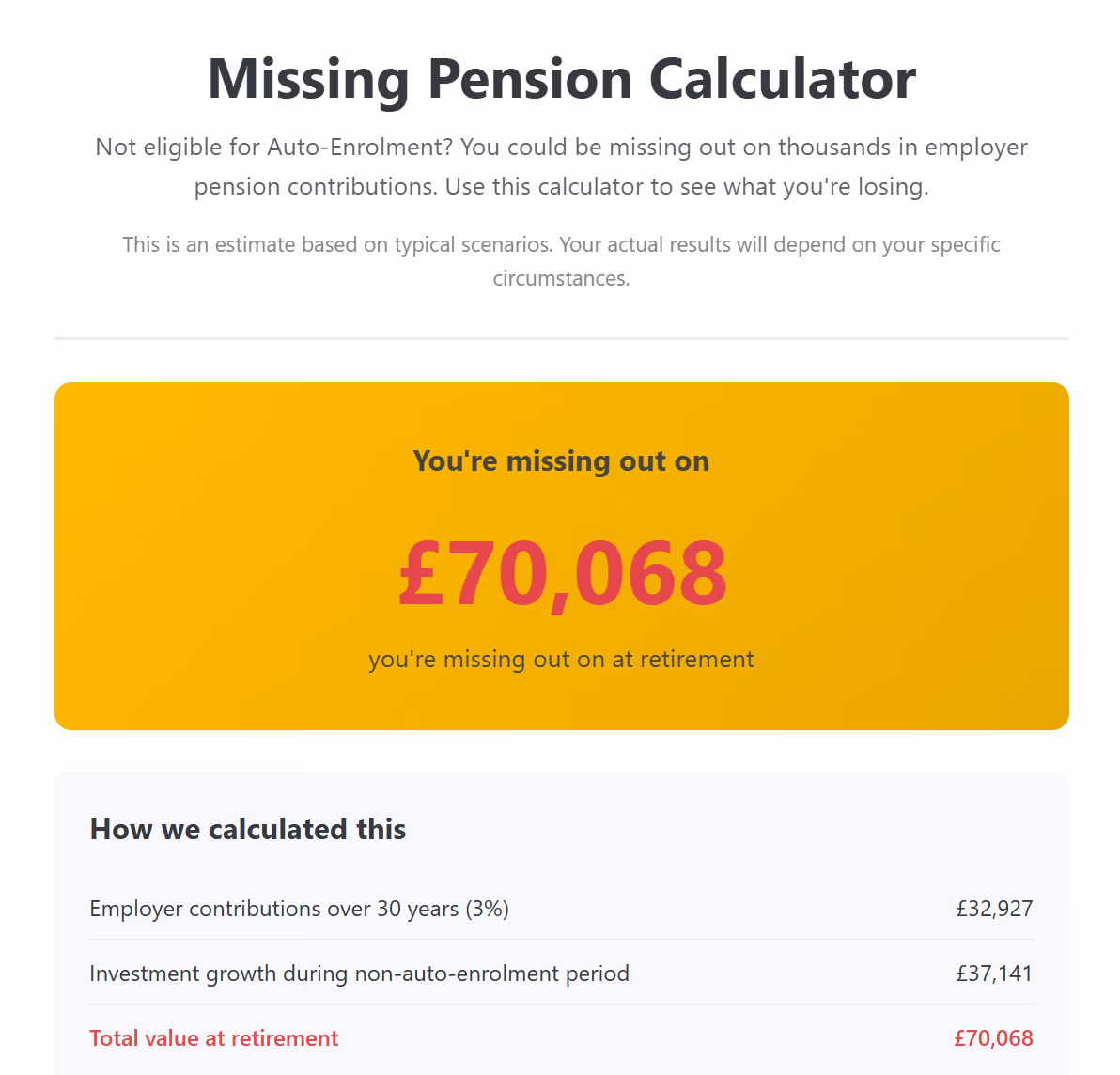Select the word 'circumstances.' in the disclaimer
1120x1075 pixels.
(562, 278)
